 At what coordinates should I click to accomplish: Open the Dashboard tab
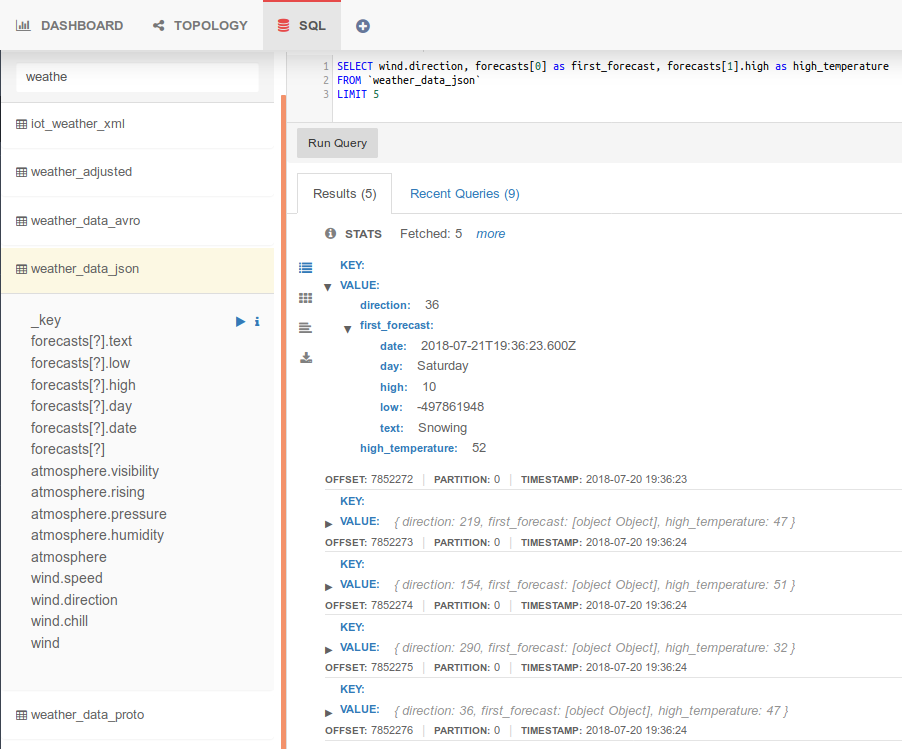[69, 25]
